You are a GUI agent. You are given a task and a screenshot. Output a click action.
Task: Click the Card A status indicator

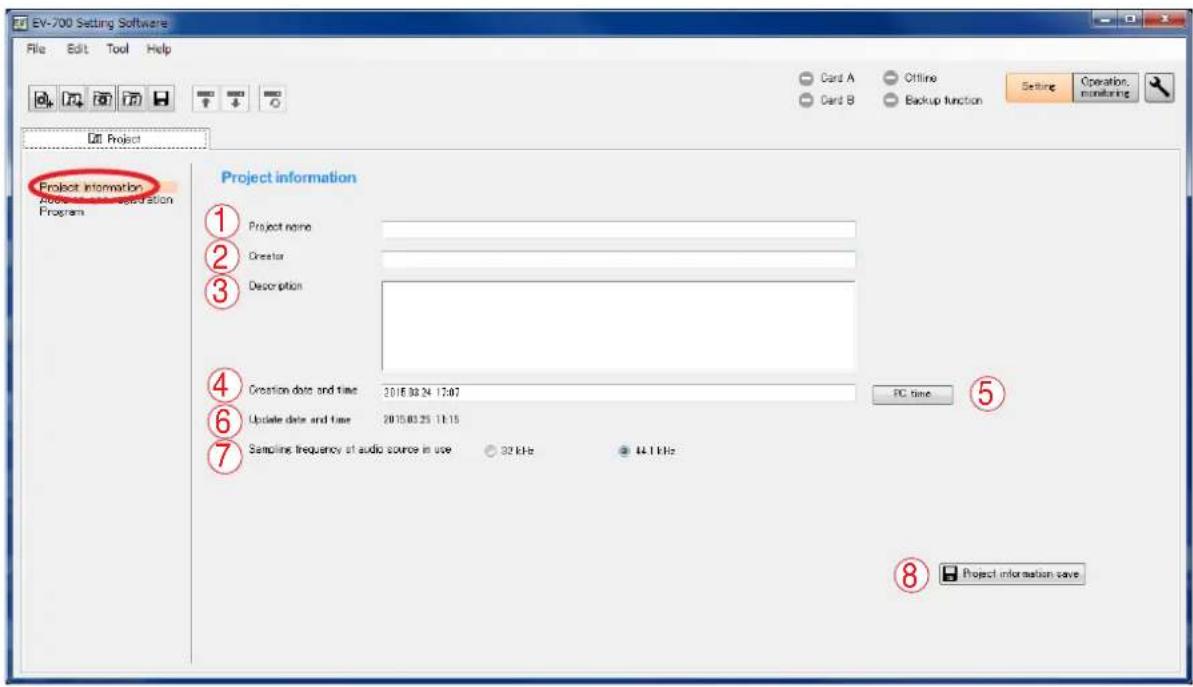827,78
